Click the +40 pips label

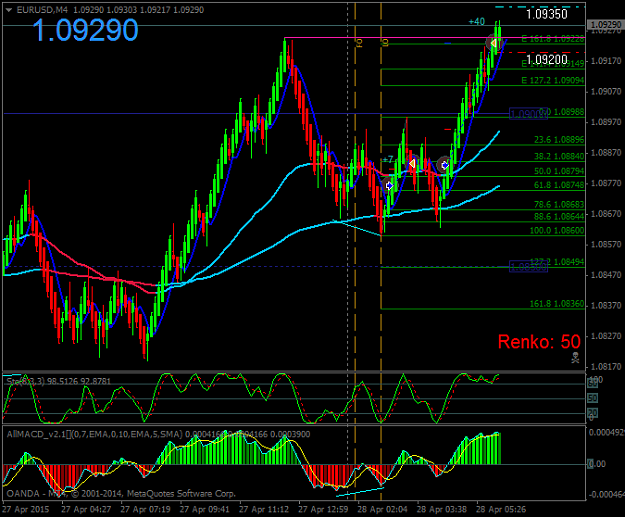[x=476, y=22]
